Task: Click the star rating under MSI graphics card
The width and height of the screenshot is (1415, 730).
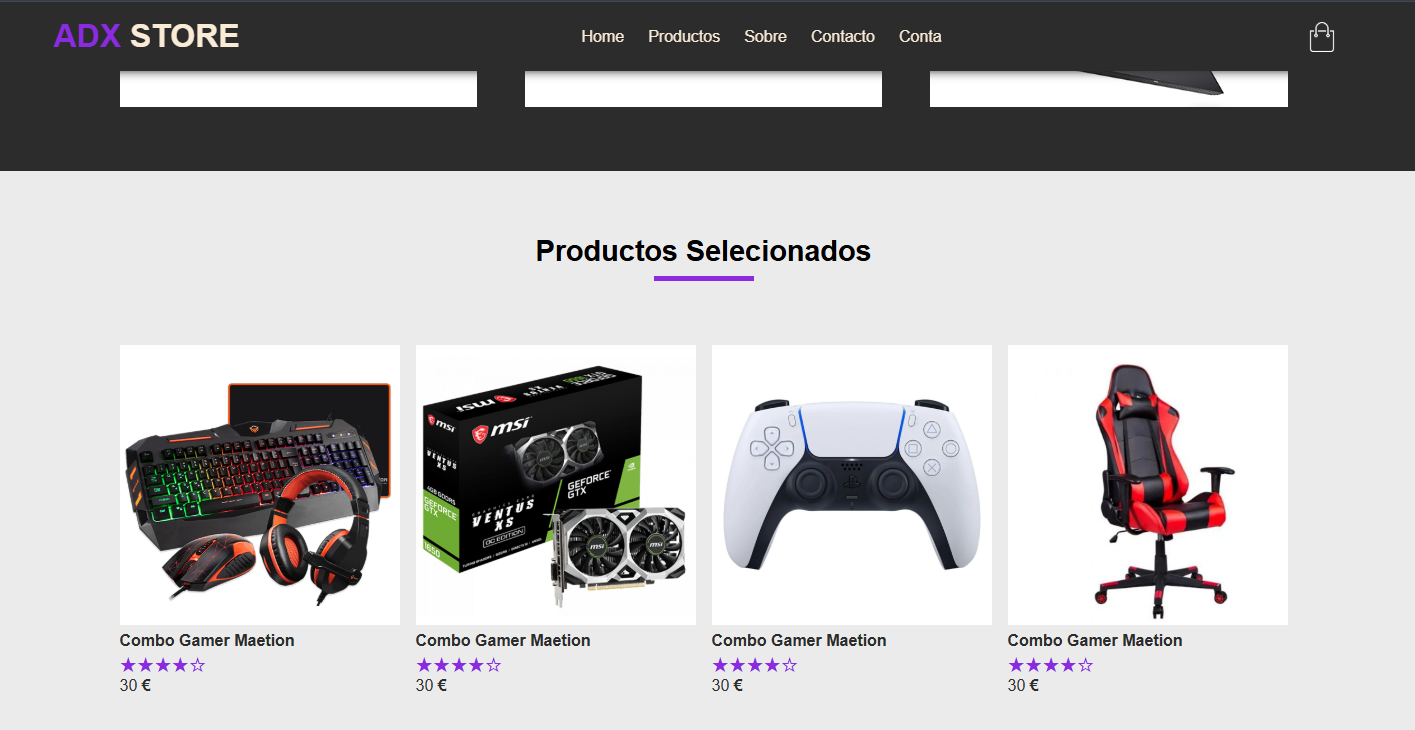Action: pos(459,665)
